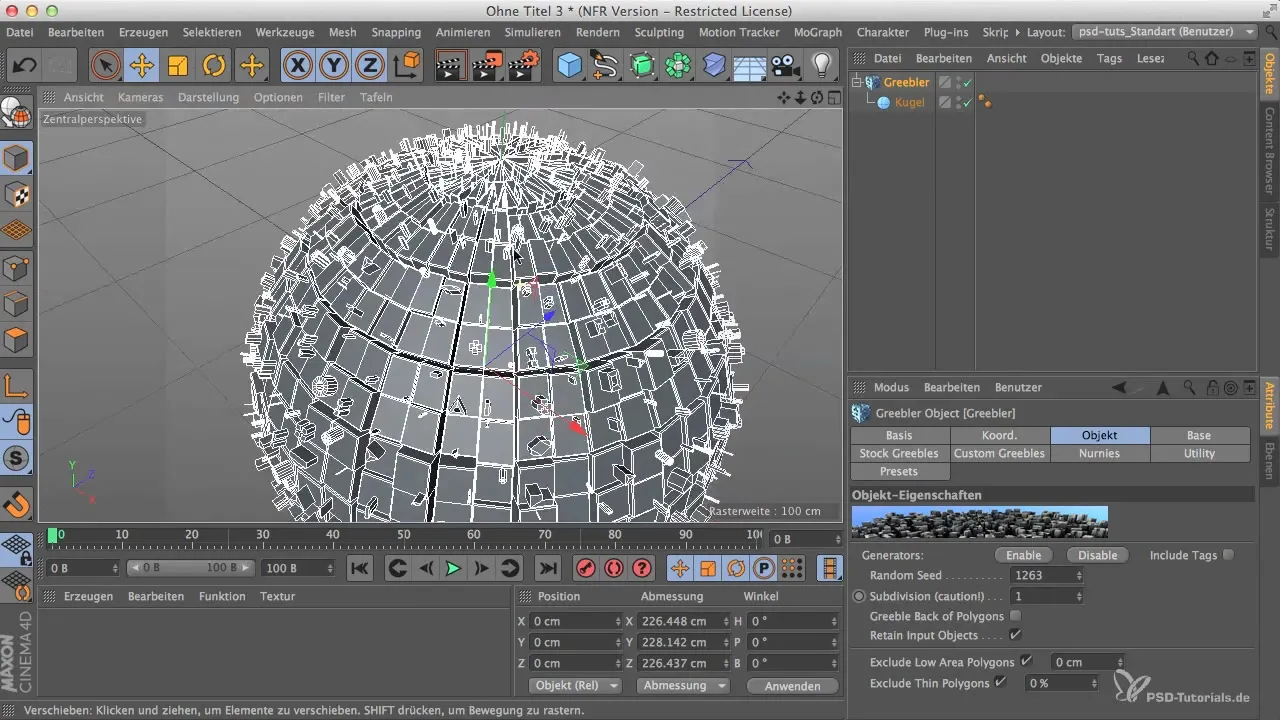Switch to the Stock Greebles tab

pos(900,453)
